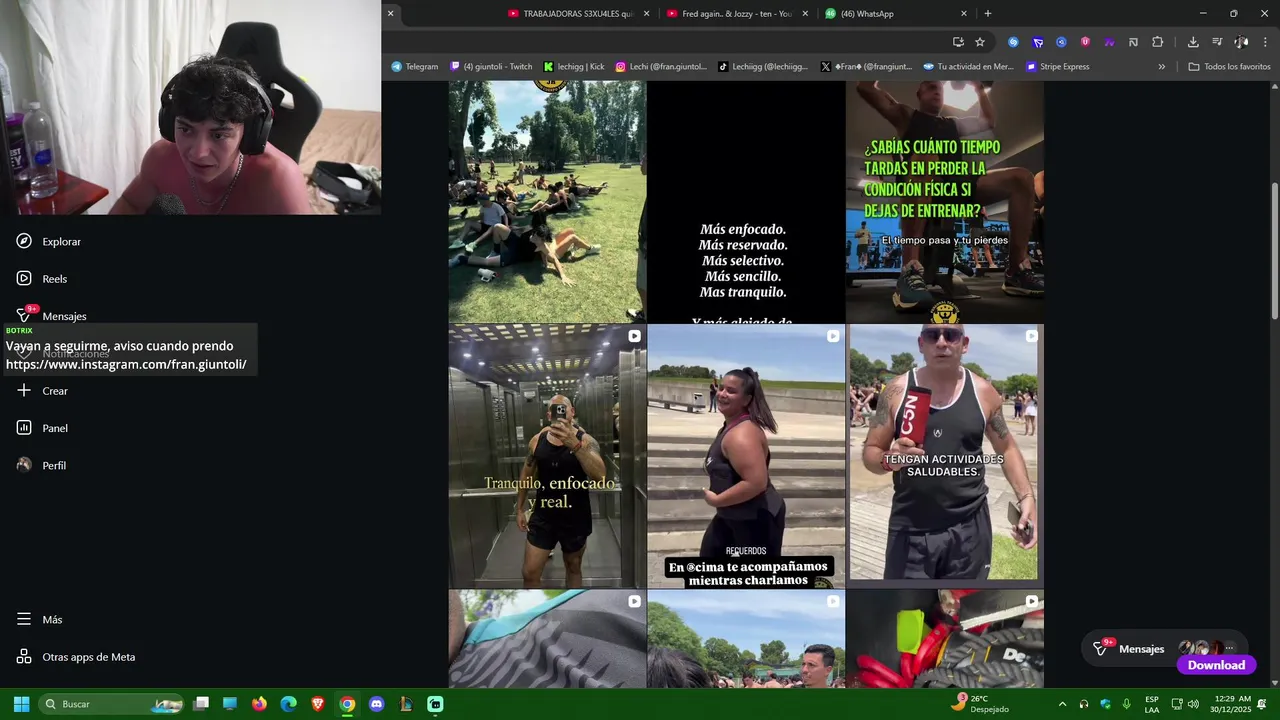Open the giuntoli - Twitch bookmark

click(x=491, y=67)
